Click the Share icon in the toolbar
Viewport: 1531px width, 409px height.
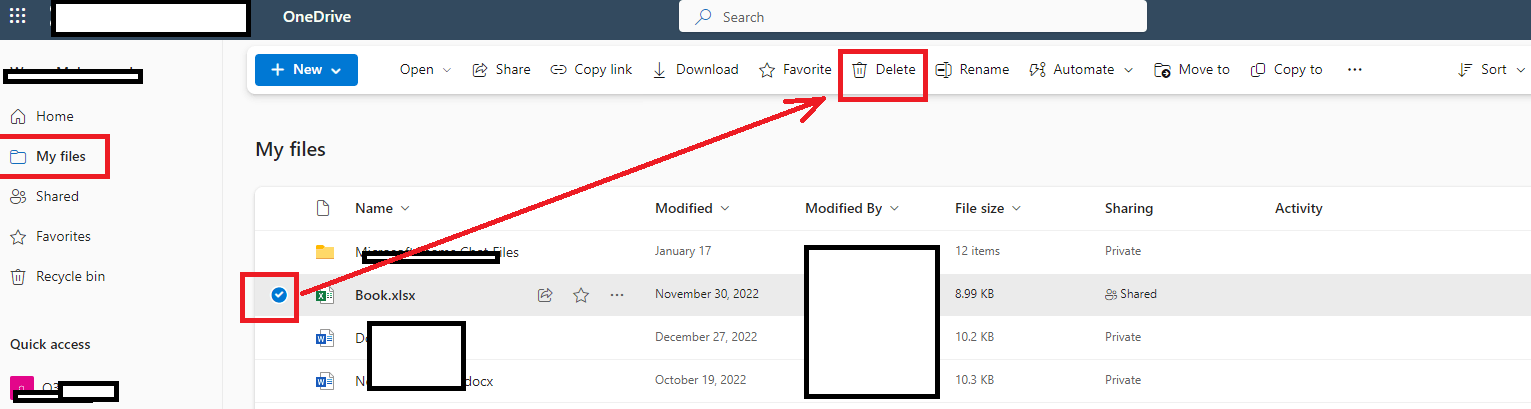pyautogui.click(x=480, y=69)
